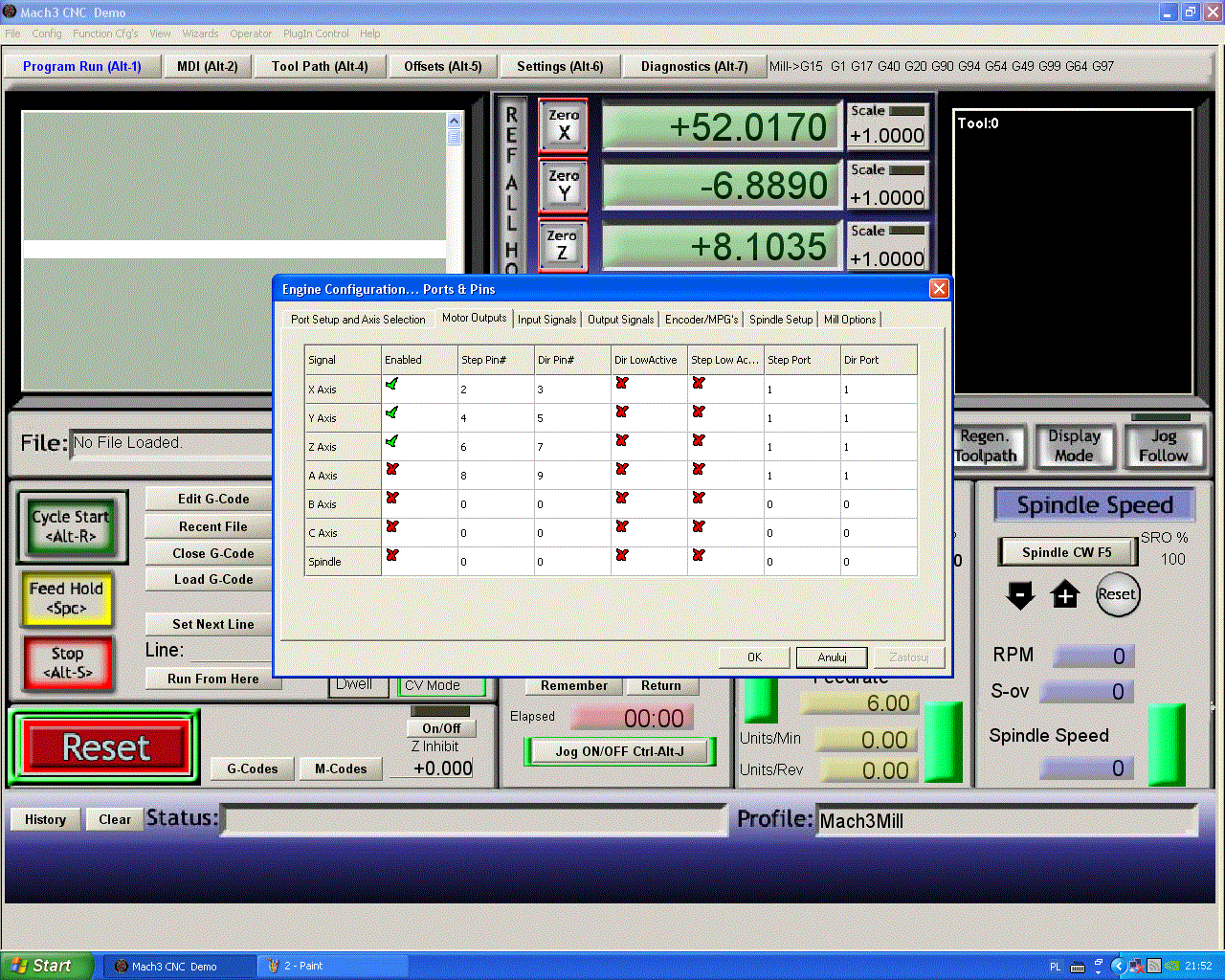Toggle X Axis Enabled checkmark
The image size is (1225, 980).
[x=391, y=384]
